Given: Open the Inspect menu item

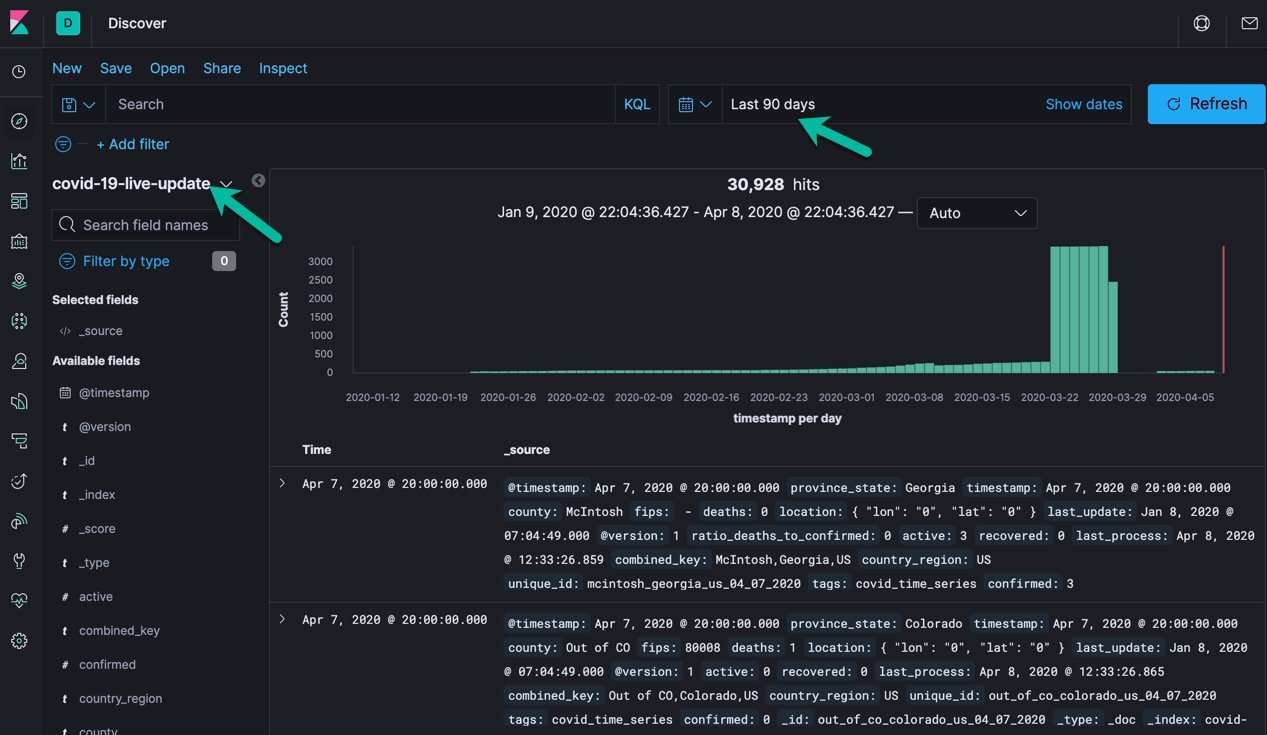Looking at the screenshot, I should click(x=283, y=68).
